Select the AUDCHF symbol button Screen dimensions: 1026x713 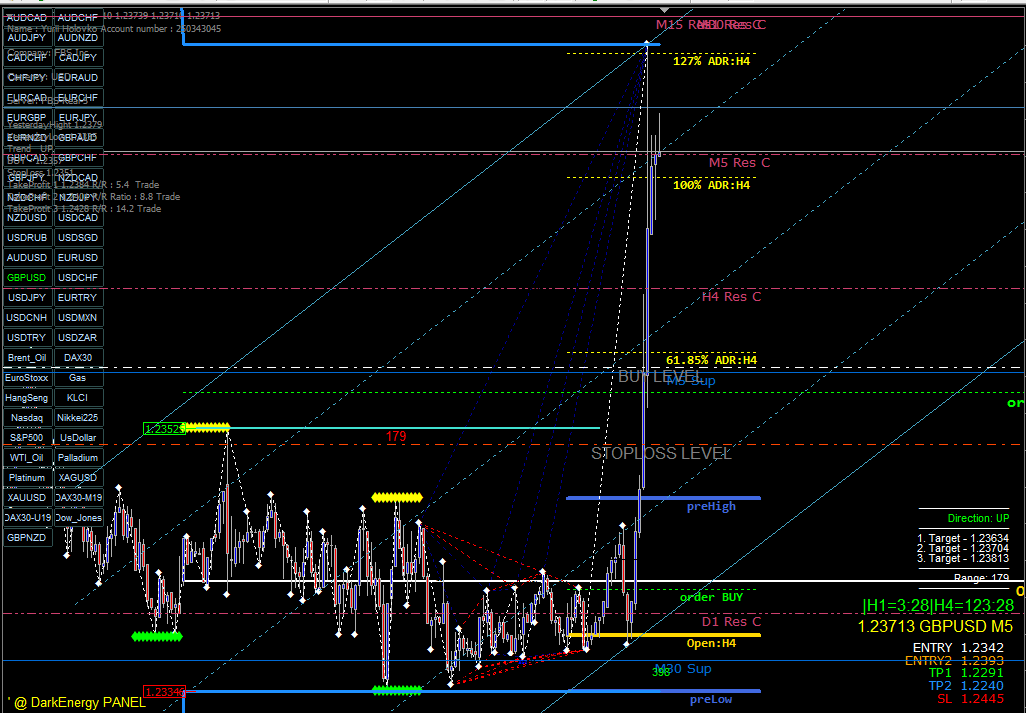pyautogui.click(x=79, y=18)
